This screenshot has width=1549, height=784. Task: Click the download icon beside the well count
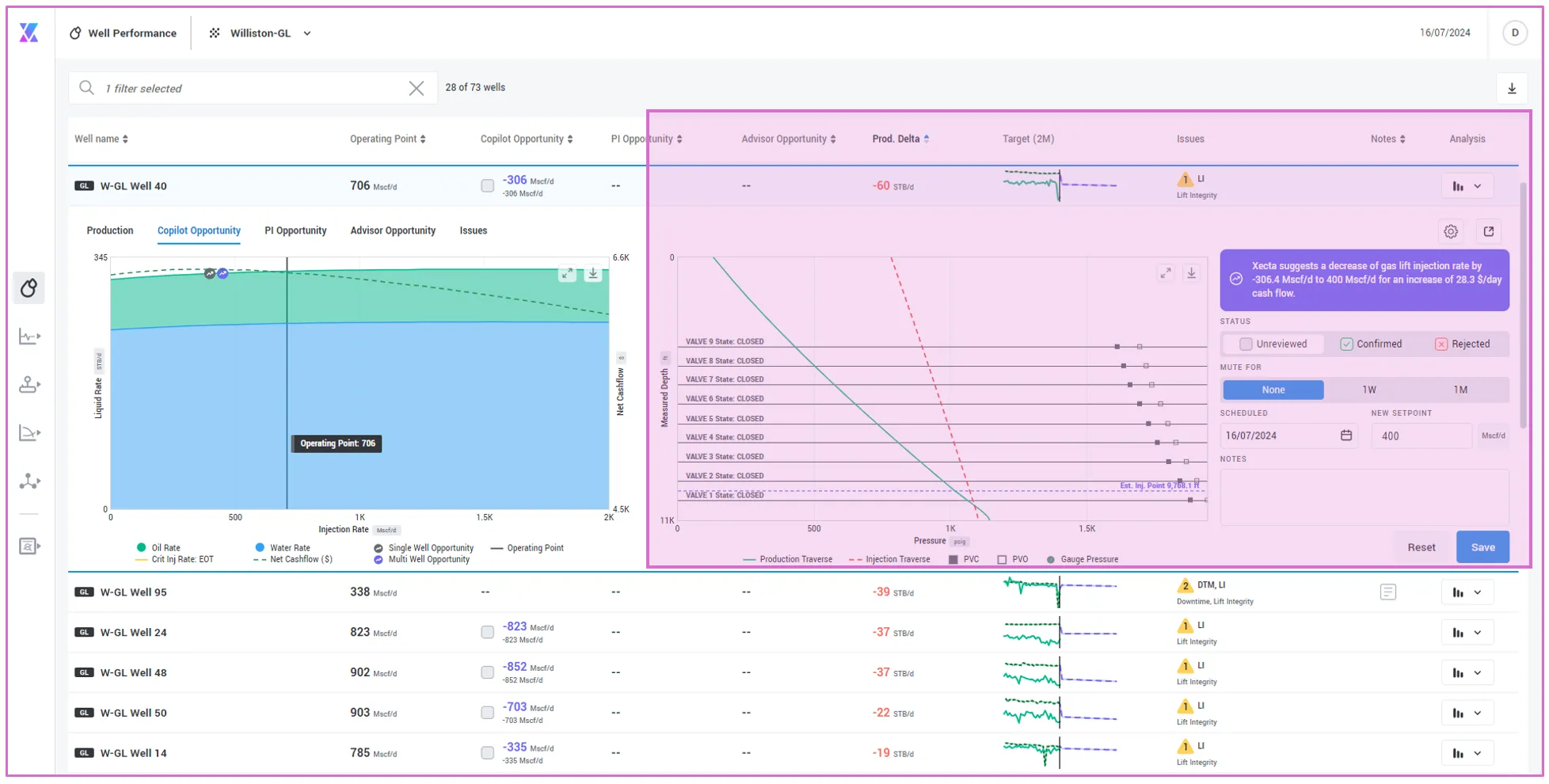(x=1511, y=88)
